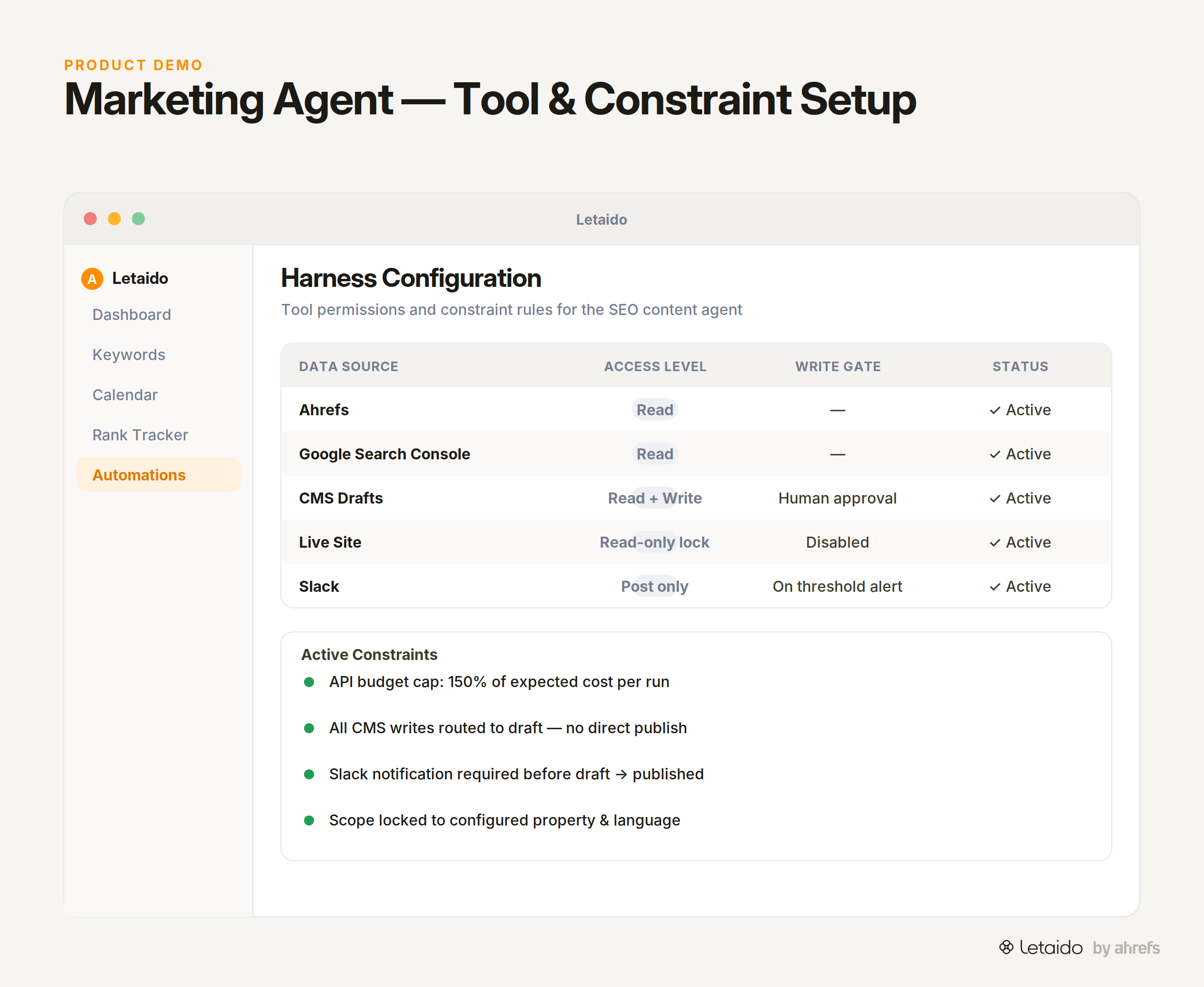This screenshot has height=987, width=1204.
Task: Click the Active Constraints heading
Action: (369, 654)
